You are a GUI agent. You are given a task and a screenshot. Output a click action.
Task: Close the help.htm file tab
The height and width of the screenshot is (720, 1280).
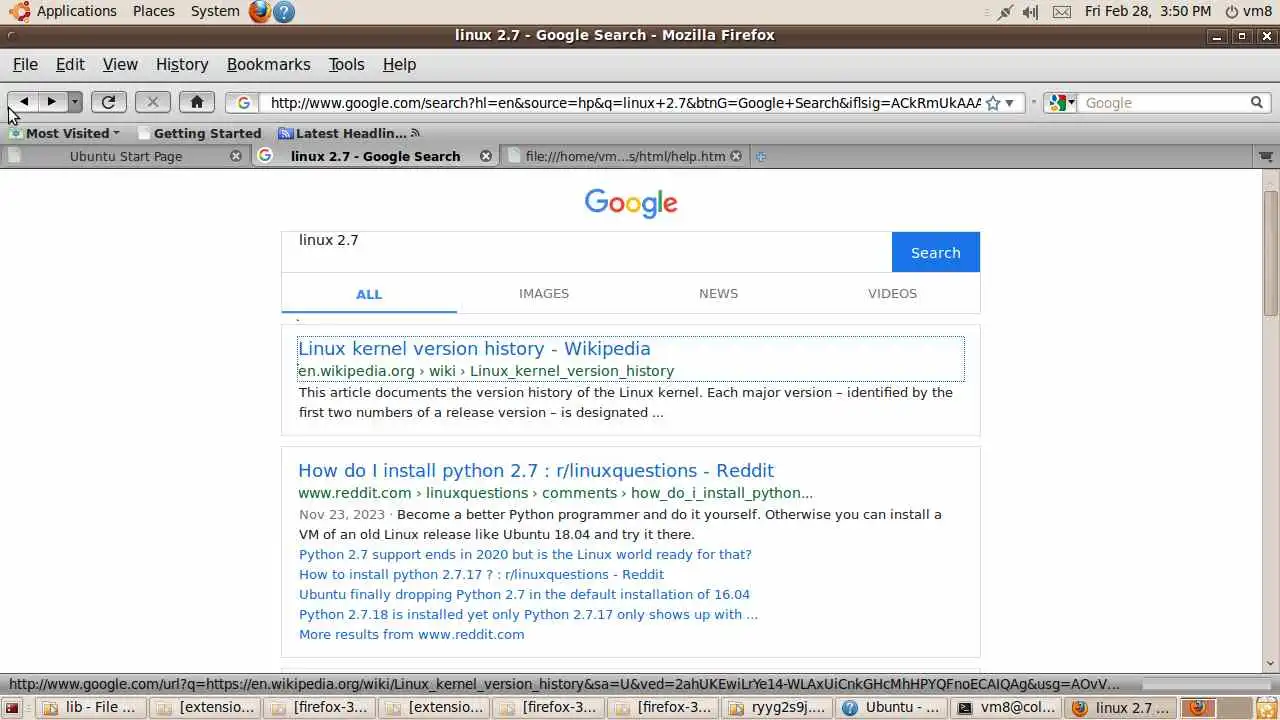pos(736,156)
